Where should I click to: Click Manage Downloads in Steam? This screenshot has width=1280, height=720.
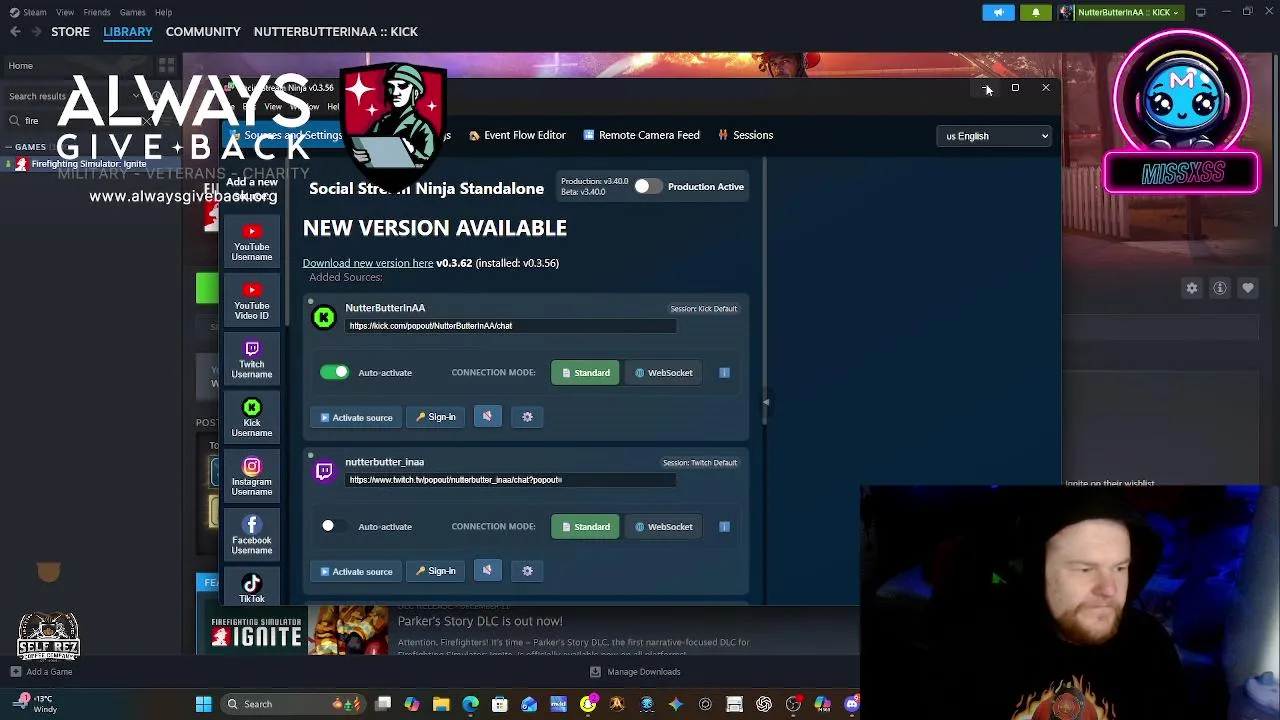pos(636,672)
